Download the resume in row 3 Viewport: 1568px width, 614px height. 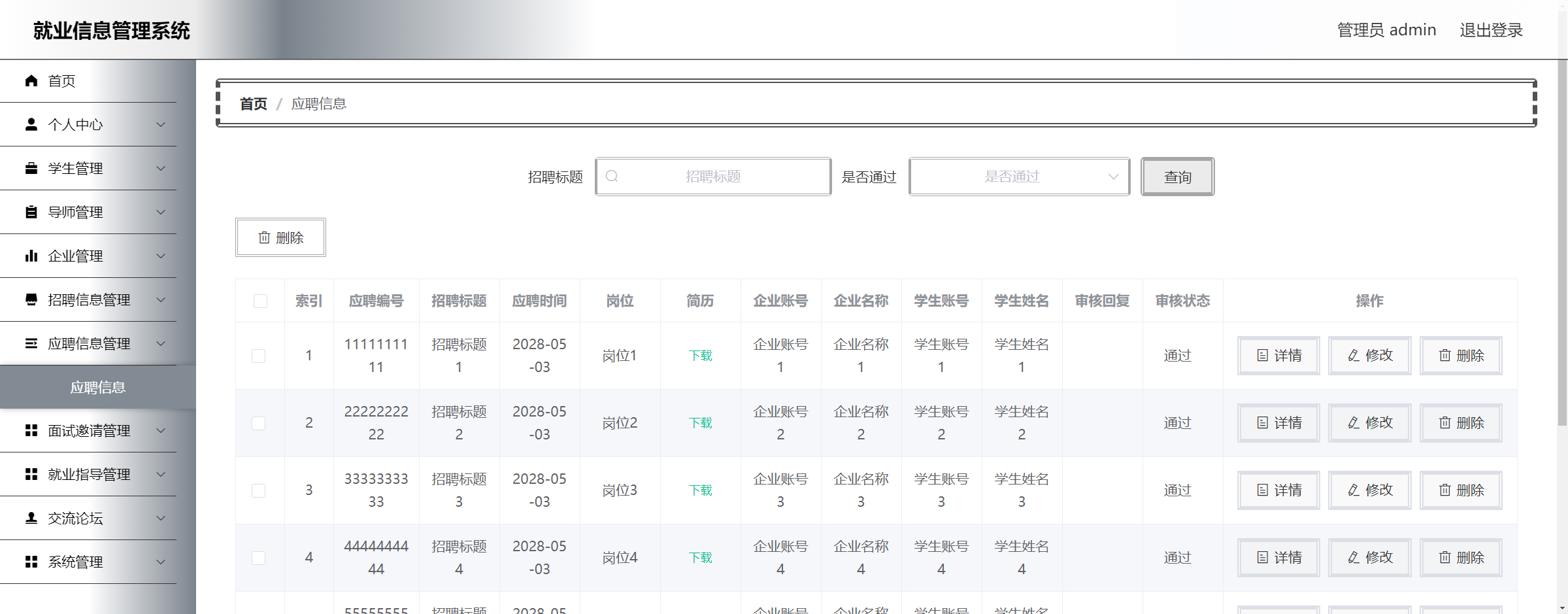pos(700,490)
